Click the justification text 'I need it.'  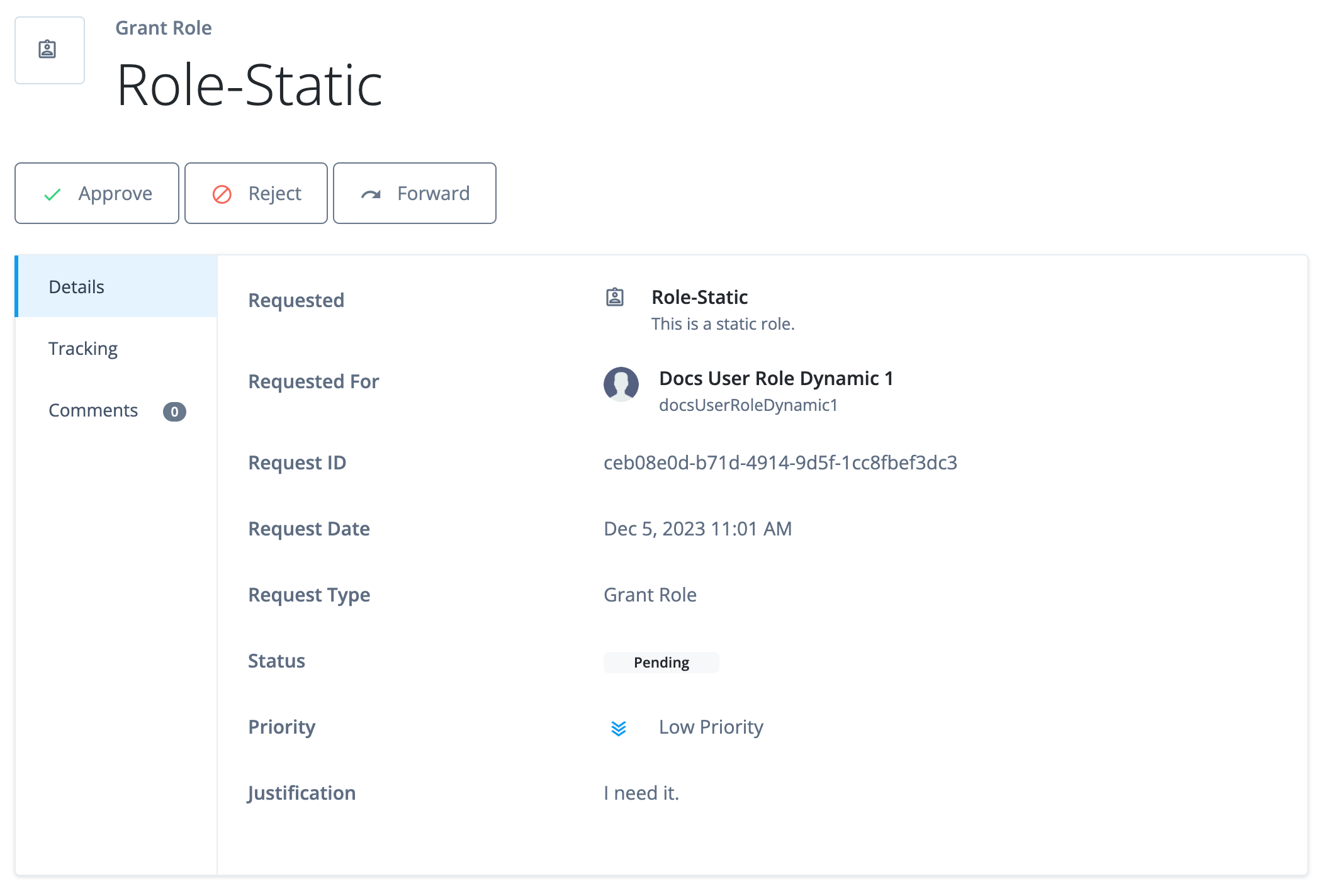click(641, 793)
